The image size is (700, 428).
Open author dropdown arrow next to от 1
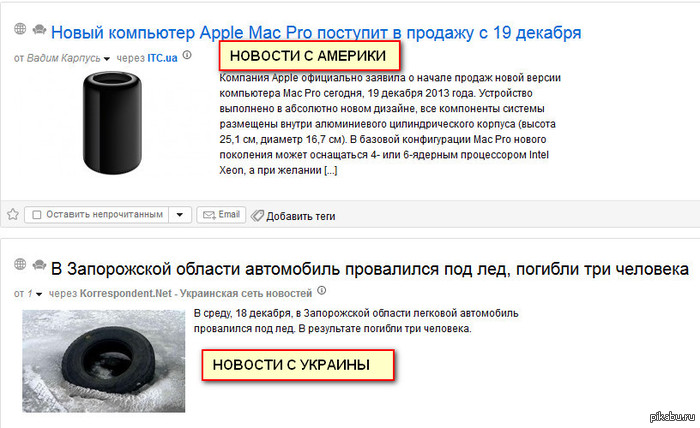39,294
